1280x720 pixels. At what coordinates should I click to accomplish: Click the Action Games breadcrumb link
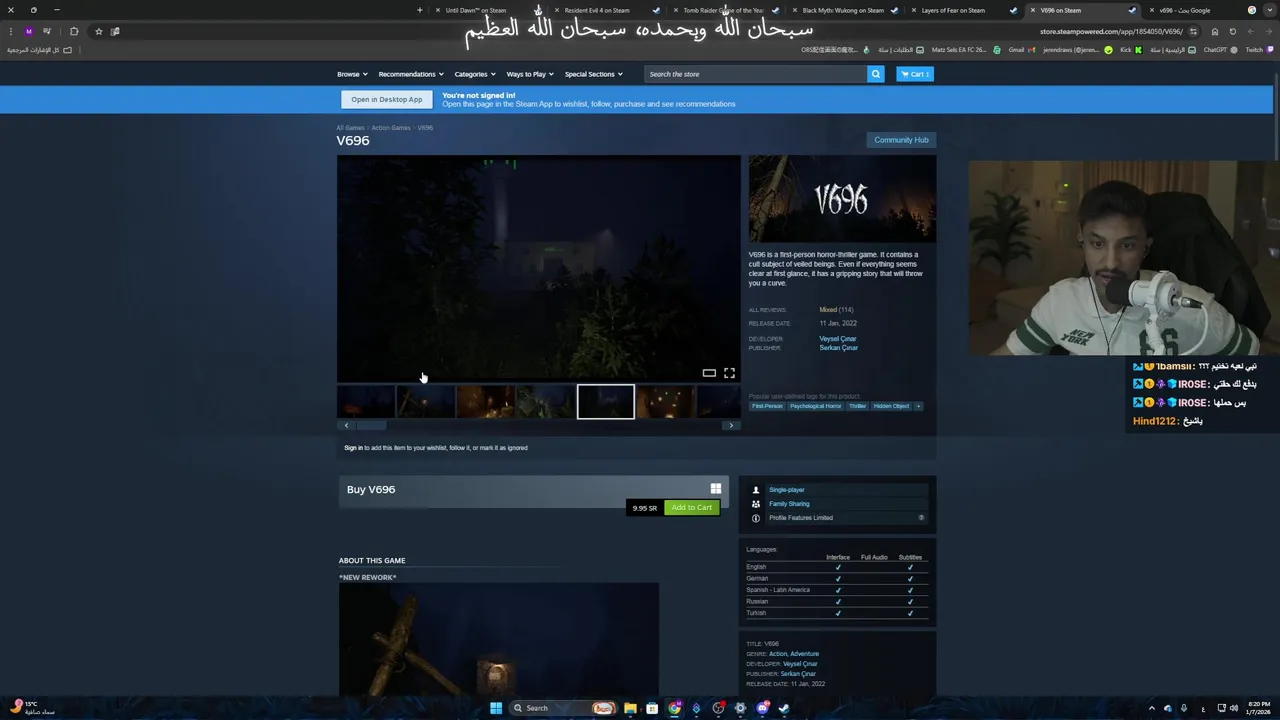tap(391, 128)
